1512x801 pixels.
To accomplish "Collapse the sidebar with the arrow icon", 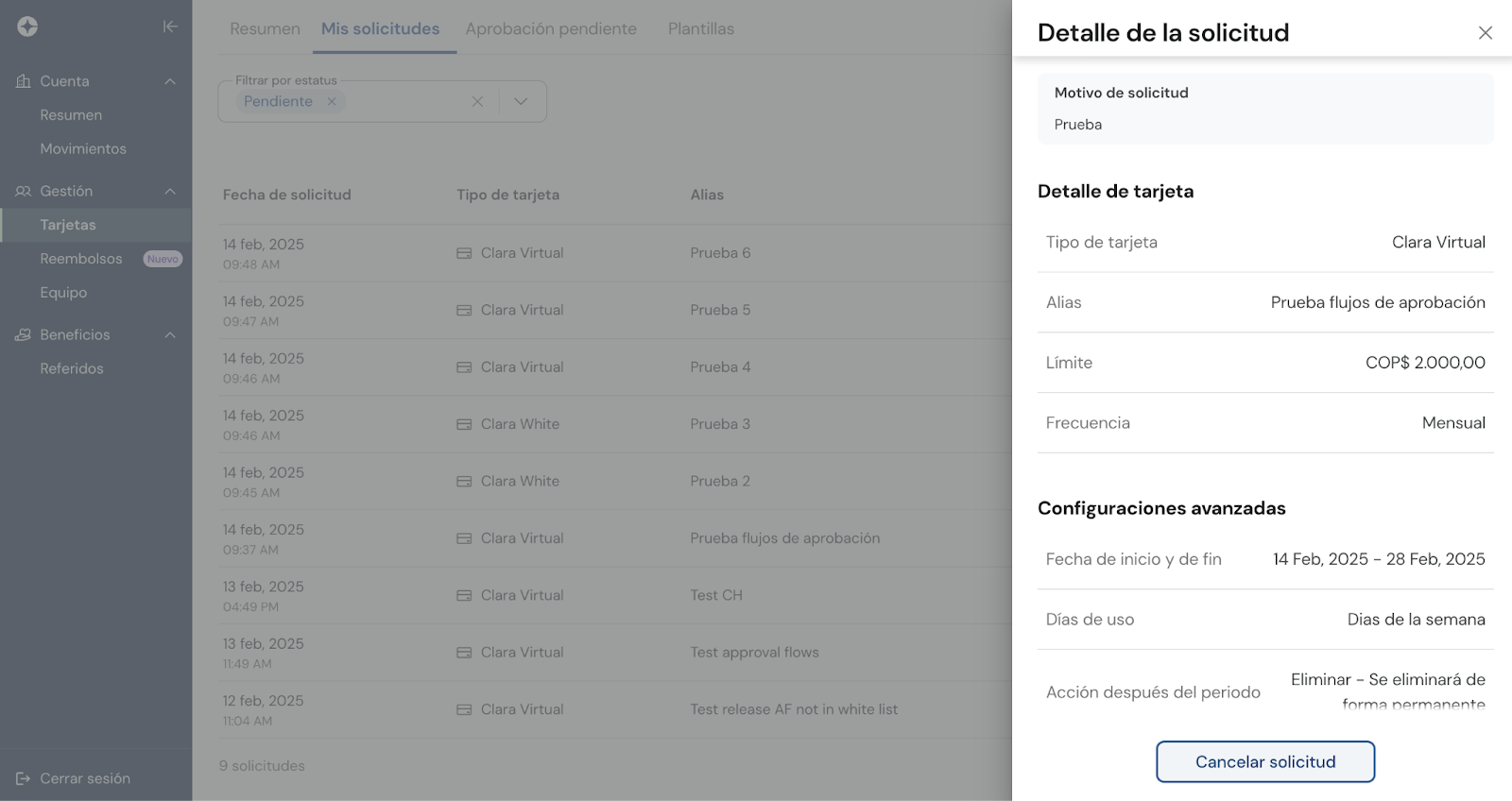I will point(170,26).
